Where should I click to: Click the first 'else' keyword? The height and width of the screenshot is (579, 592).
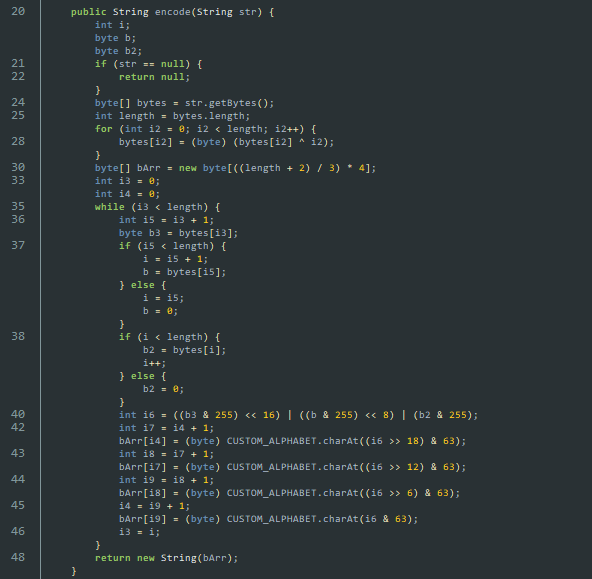point(143,285)
